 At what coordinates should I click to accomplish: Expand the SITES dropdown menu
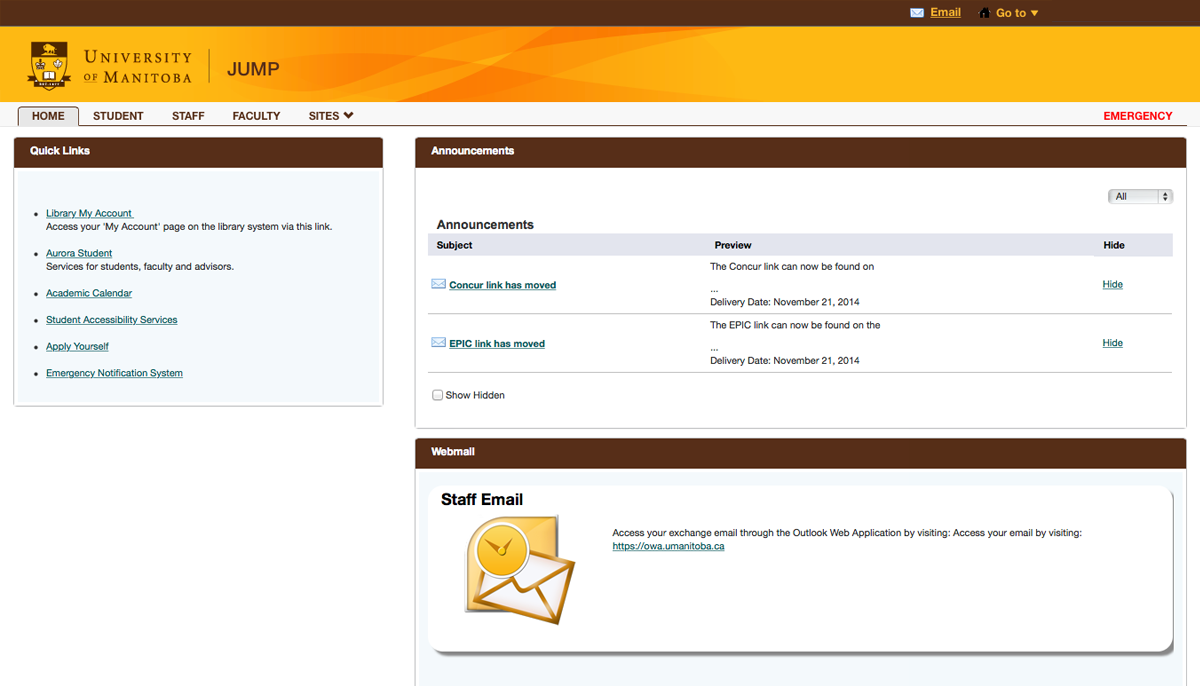pos(330,116)
